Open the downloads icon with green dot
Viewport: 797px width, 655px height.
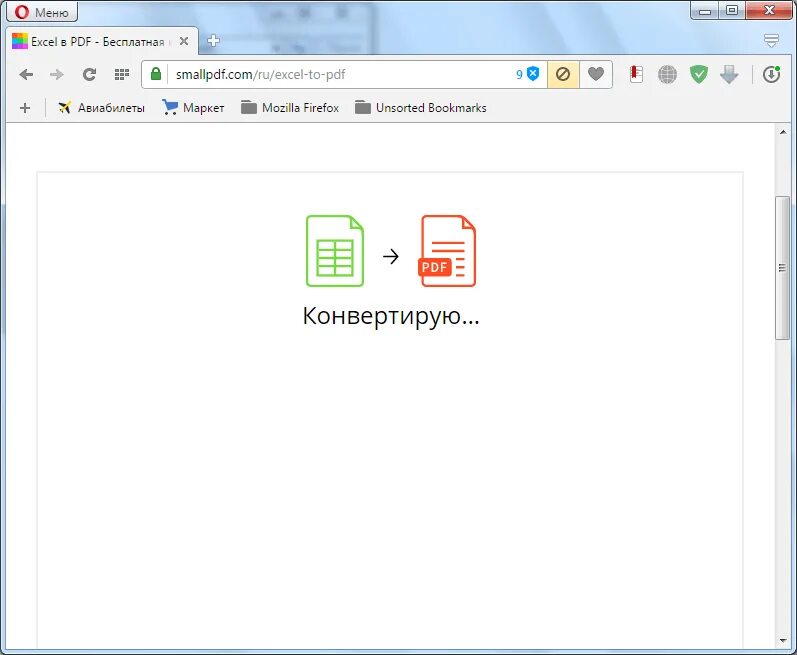[771, 75]
